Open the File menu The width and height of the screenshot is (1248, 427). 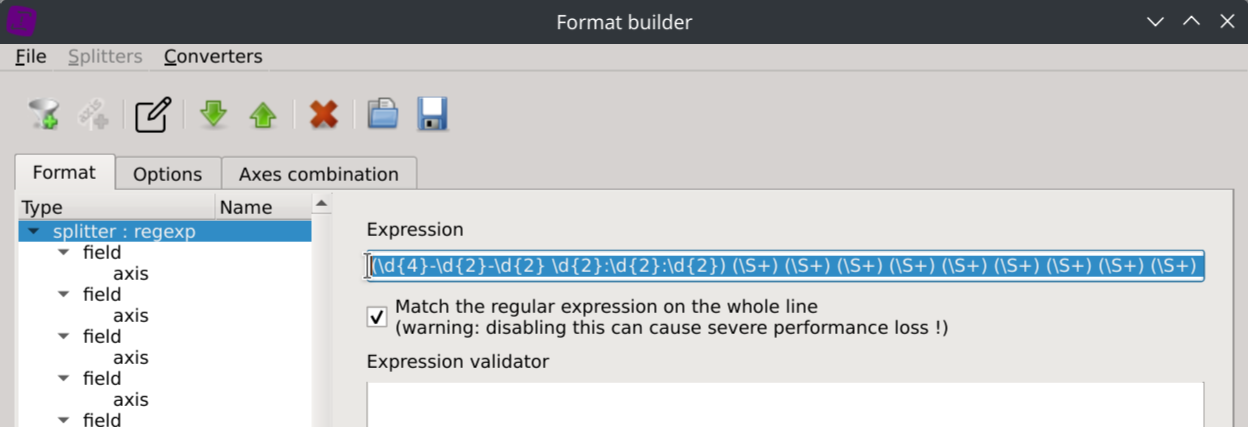[31, 57]
